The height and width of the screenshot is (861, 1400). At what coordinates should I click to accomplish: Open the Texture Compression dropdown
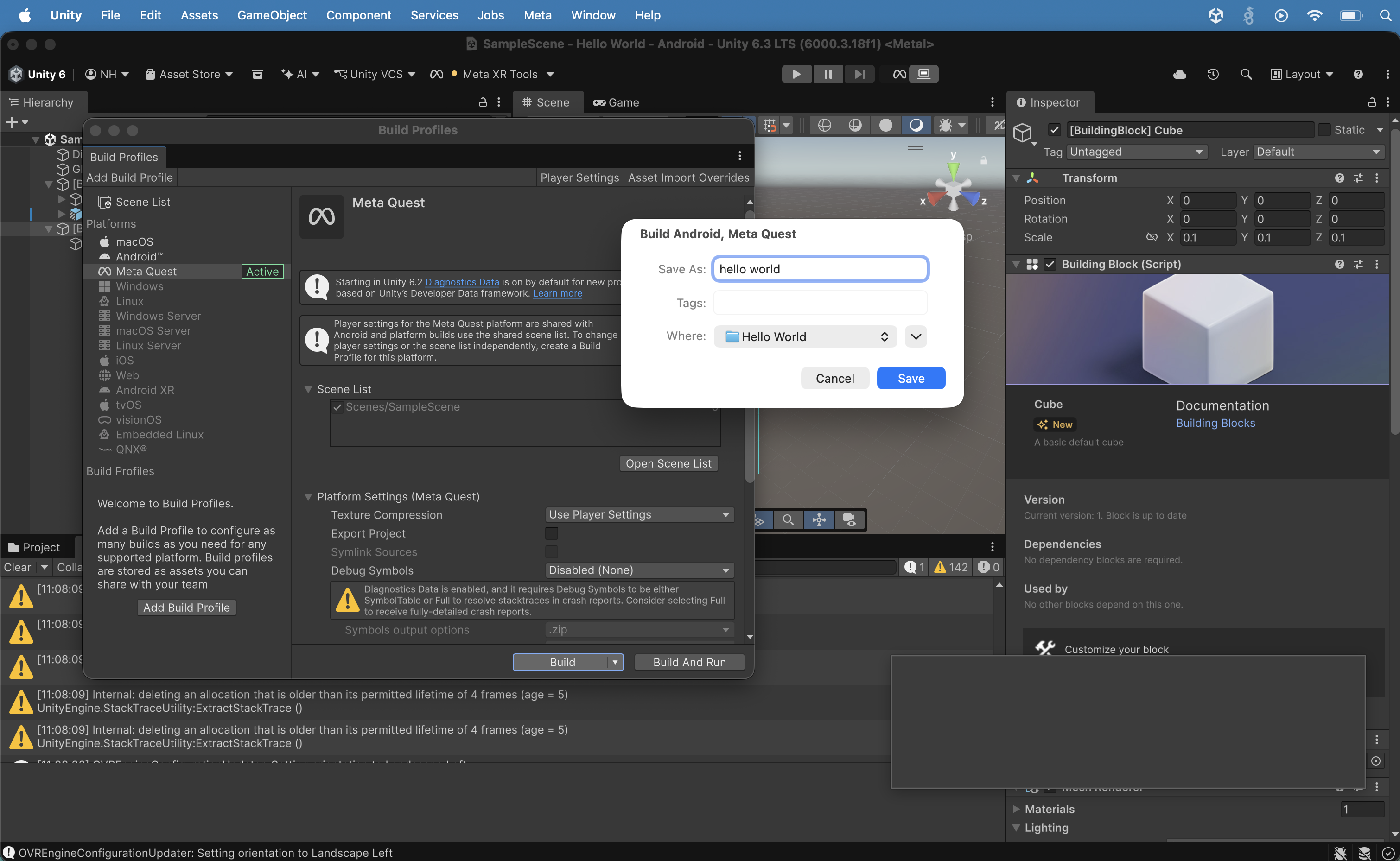(640, 515)
